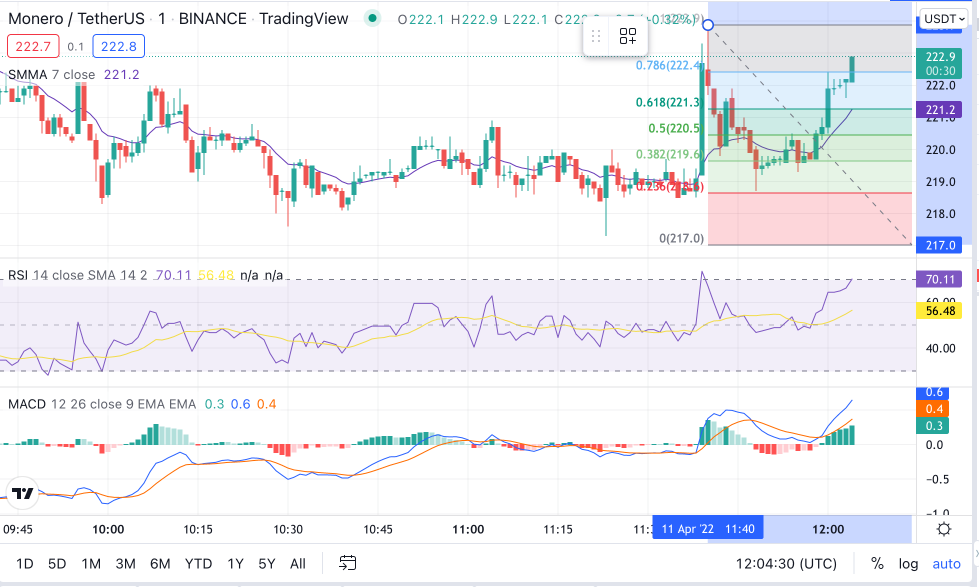Toggle percent scale mode

pyautogui.click(x=877, y=564)
